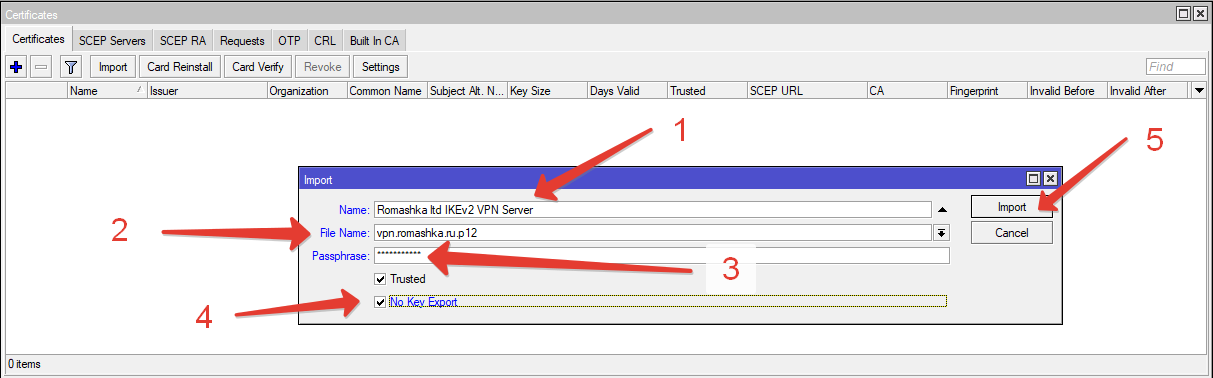Image resolution: width=1213 pixels, height=378 pixels.
Task: Sort by Name column header
Action: pos(107,90)
